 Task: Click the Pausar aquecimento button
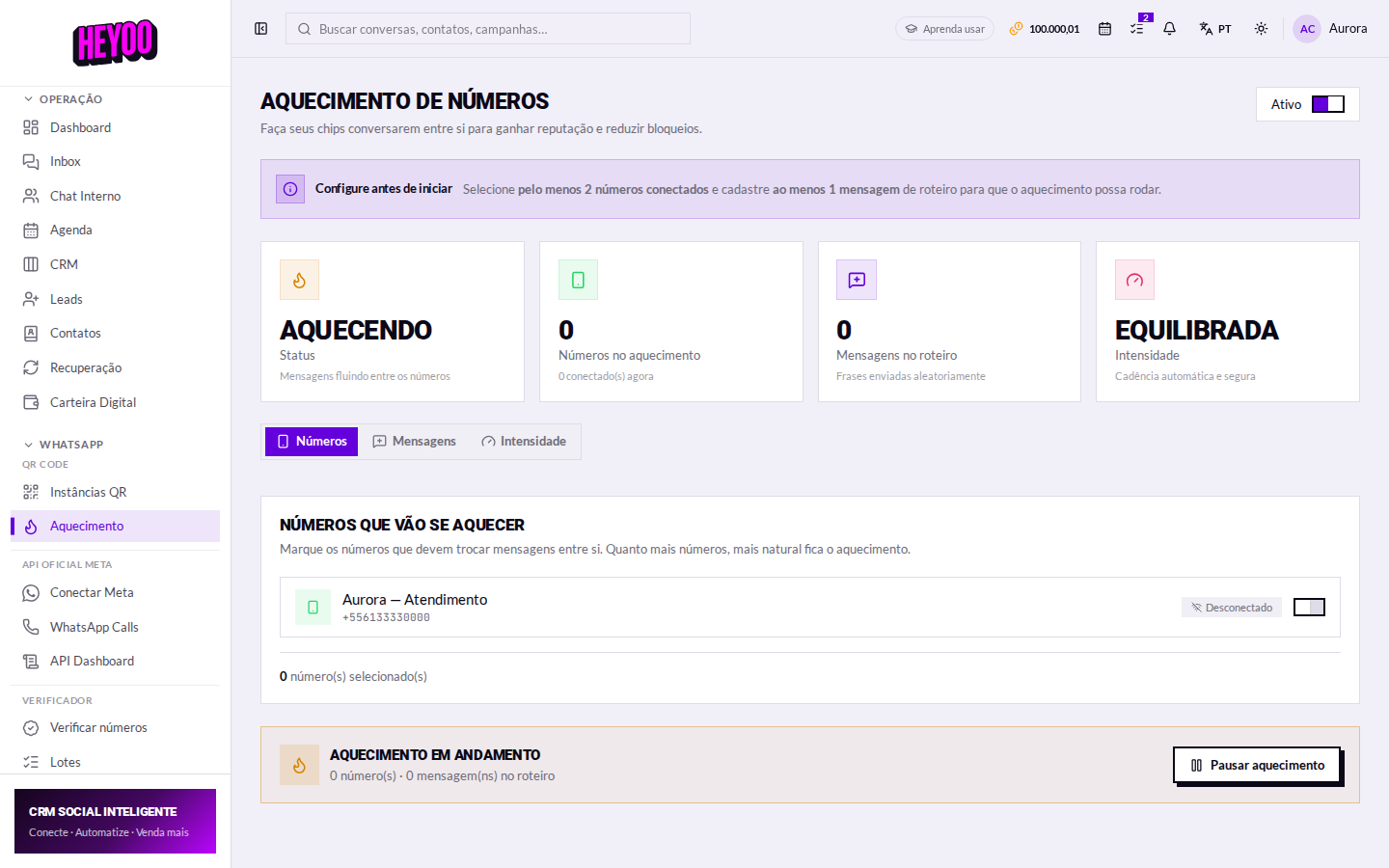click(x=1257, y=765)
